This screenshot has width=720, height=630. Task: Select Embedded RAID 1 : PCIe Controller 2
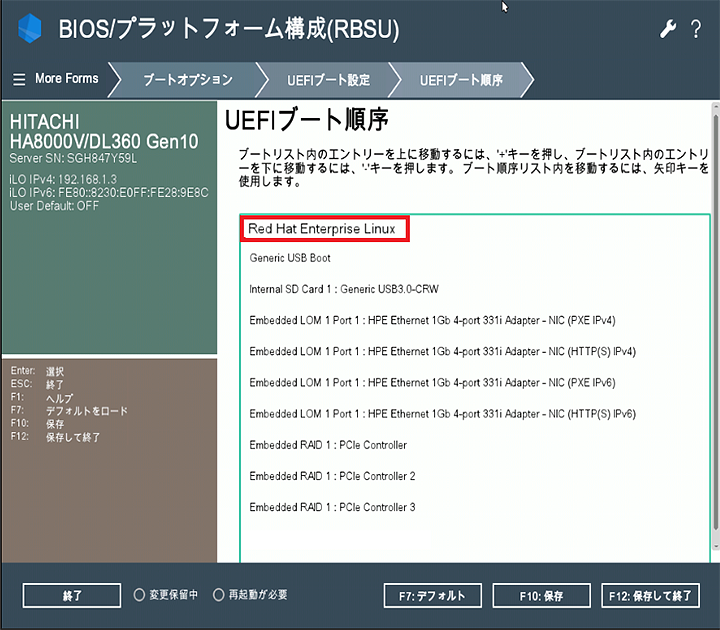[332, 476]
